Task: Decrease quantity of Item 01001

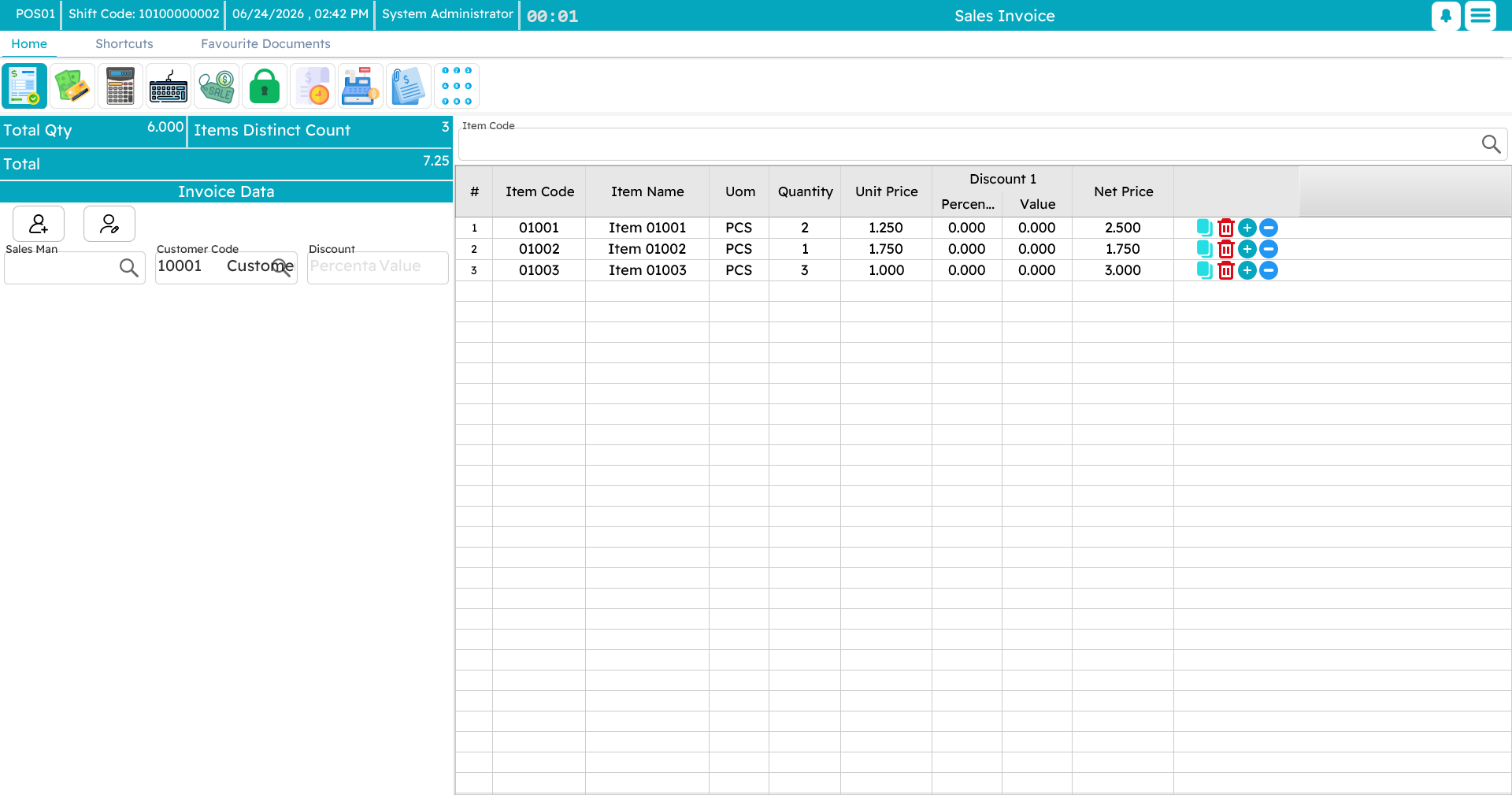Action: click(x=1268, y=228)
